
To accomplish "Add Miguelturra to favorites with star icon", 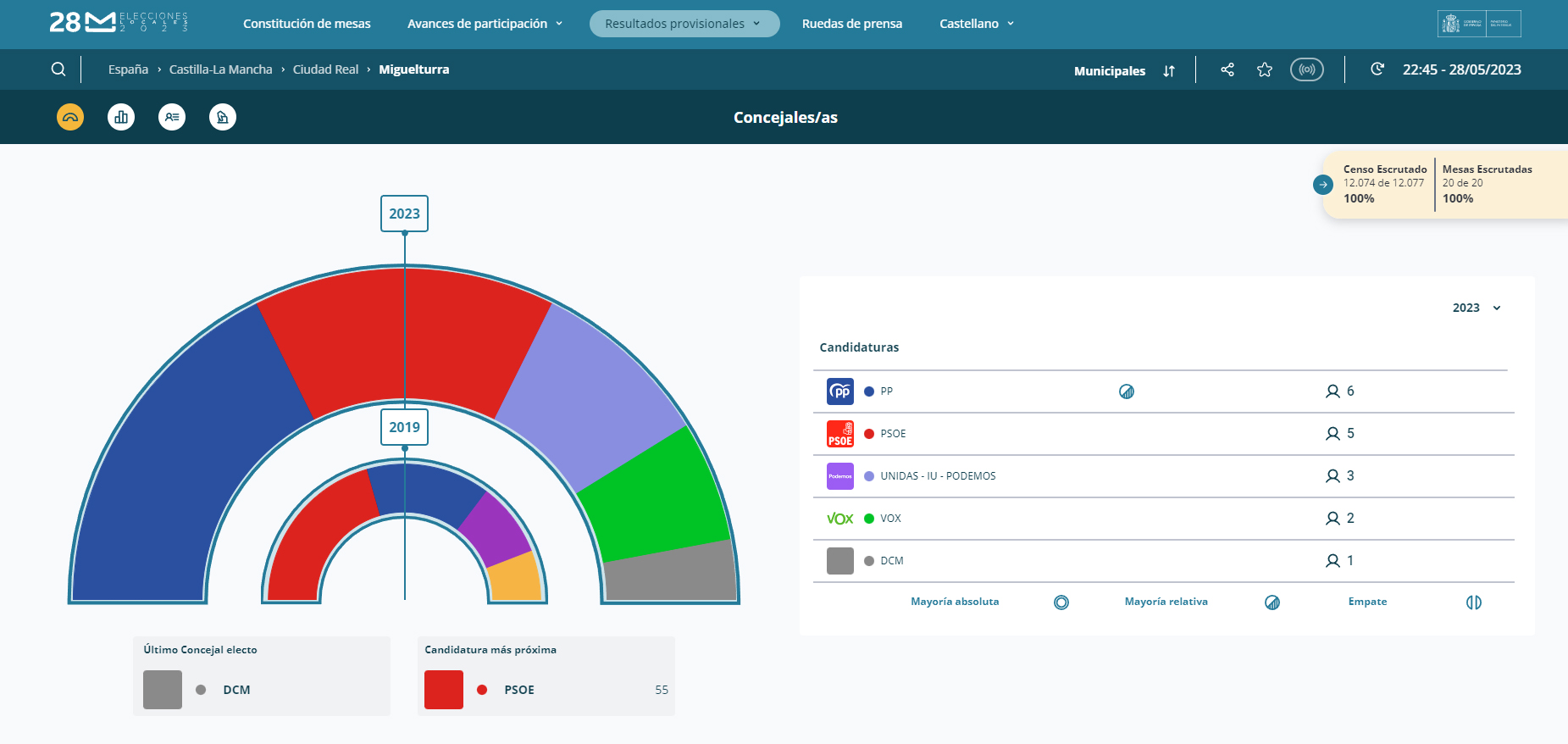I will (x=1265, y=69).
